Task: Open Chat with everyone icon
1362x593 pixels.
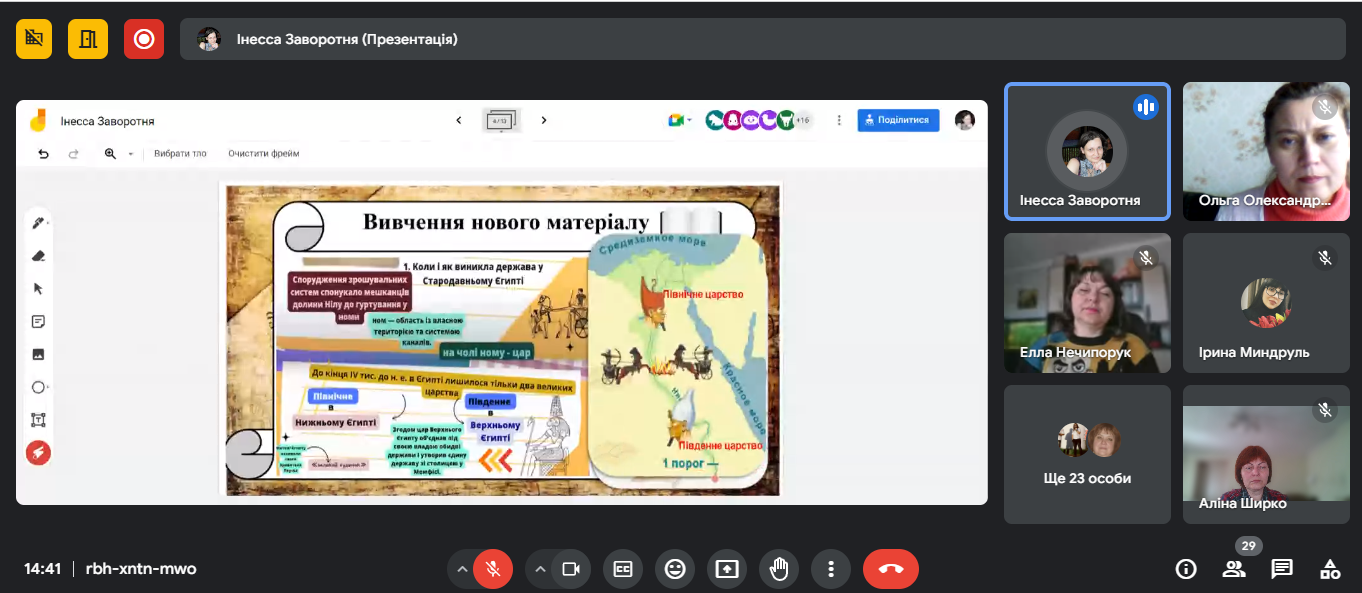Action: (x=1282, y=569)
